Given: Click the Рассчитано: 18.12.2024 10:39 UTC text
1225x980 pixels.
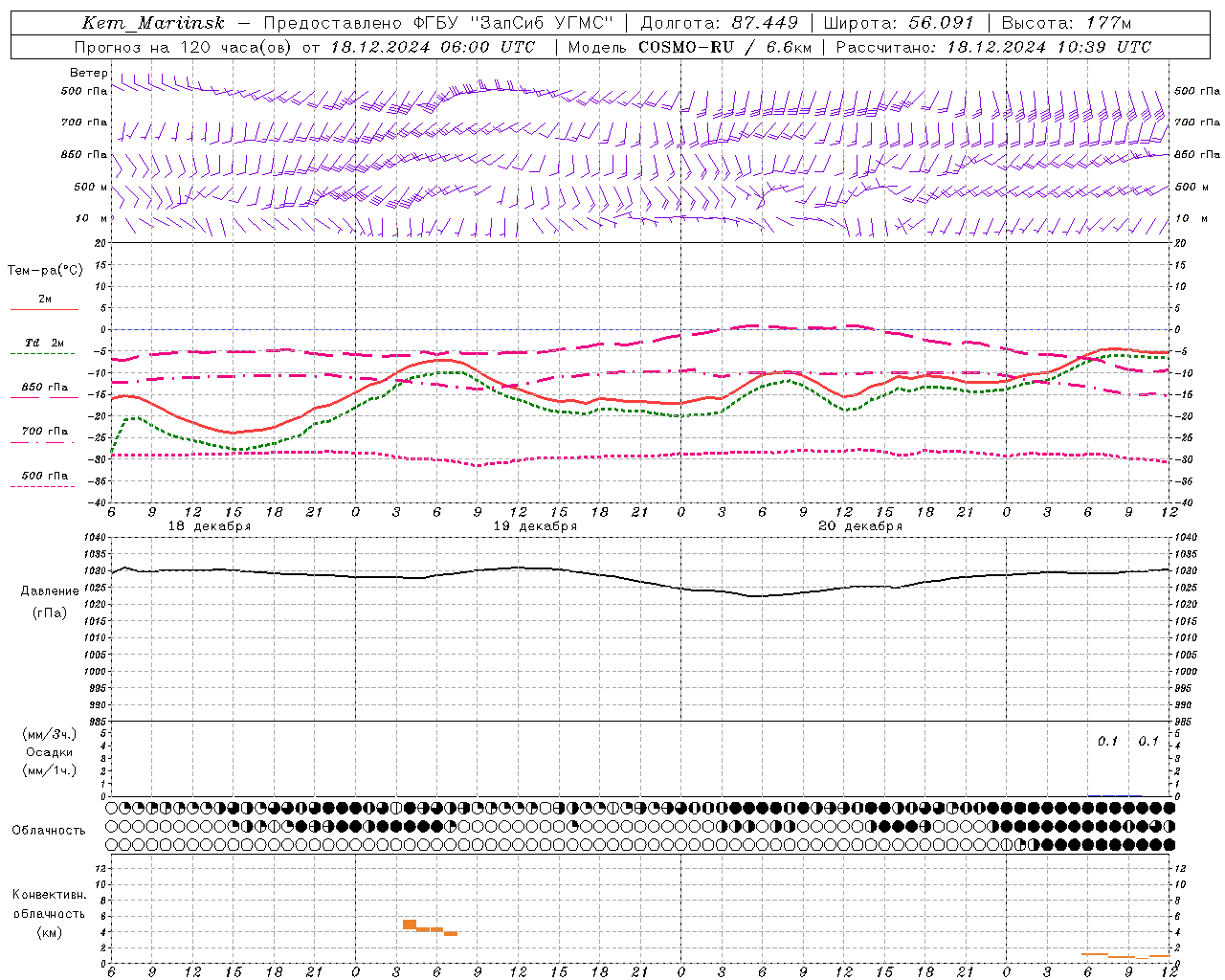Looking at the screenshot, I should 993,47.
